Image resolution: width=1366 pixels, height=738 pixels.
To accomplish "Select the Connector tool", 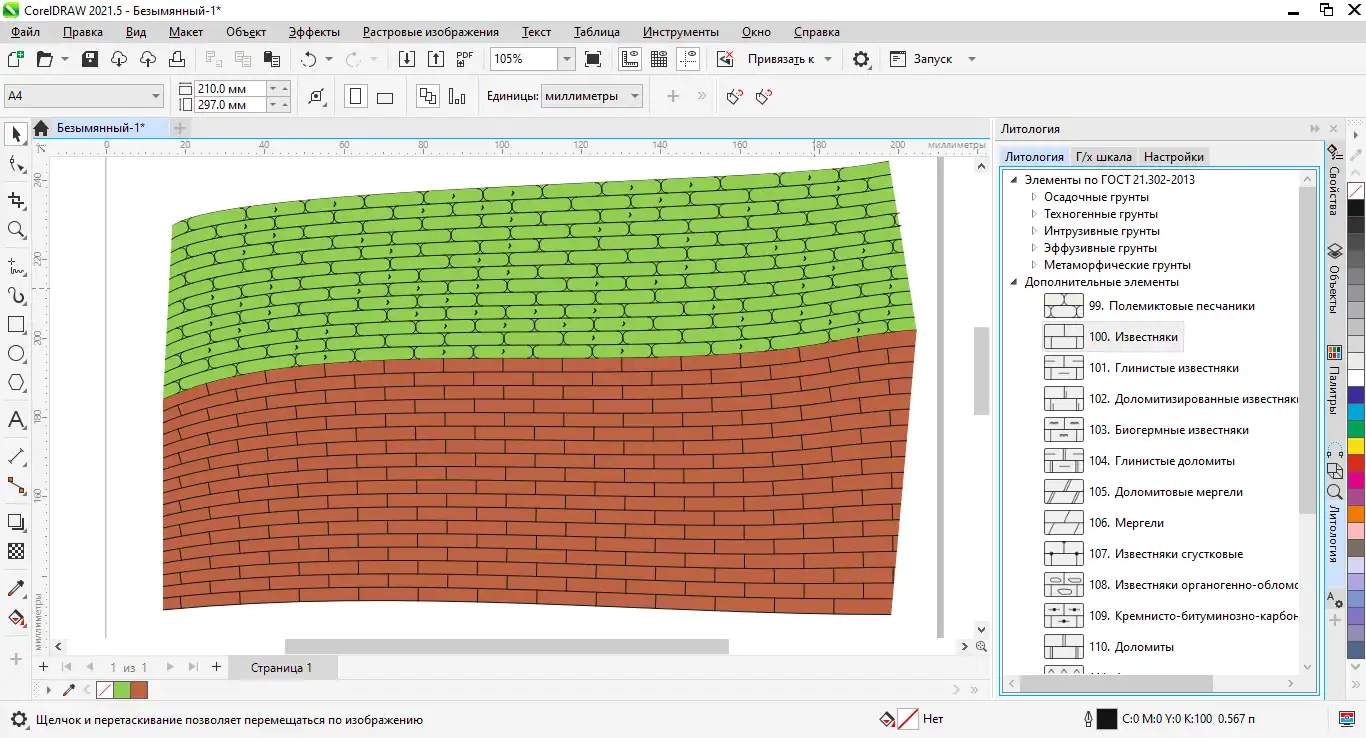I will pos(16,486).
